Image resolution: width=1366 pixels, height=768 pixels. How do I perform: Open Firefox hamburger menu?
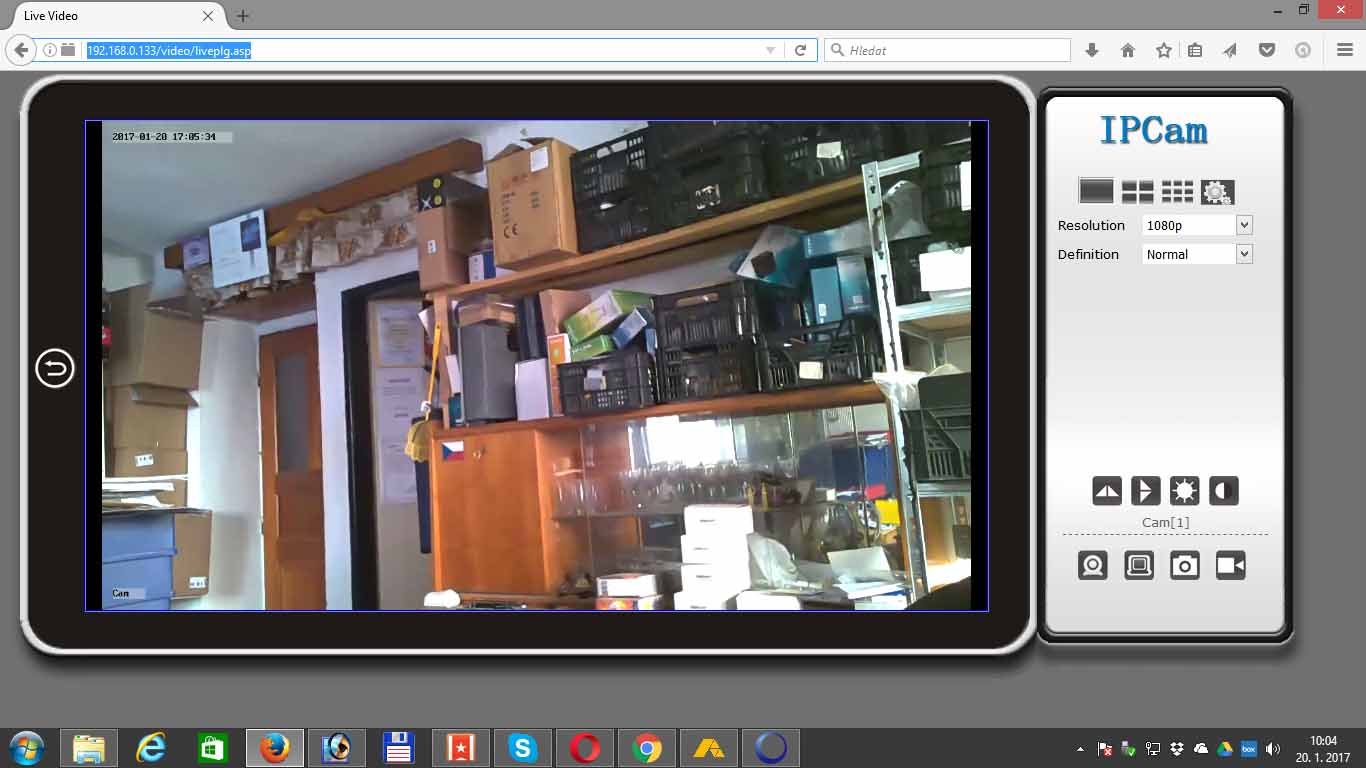point(1345,50)
